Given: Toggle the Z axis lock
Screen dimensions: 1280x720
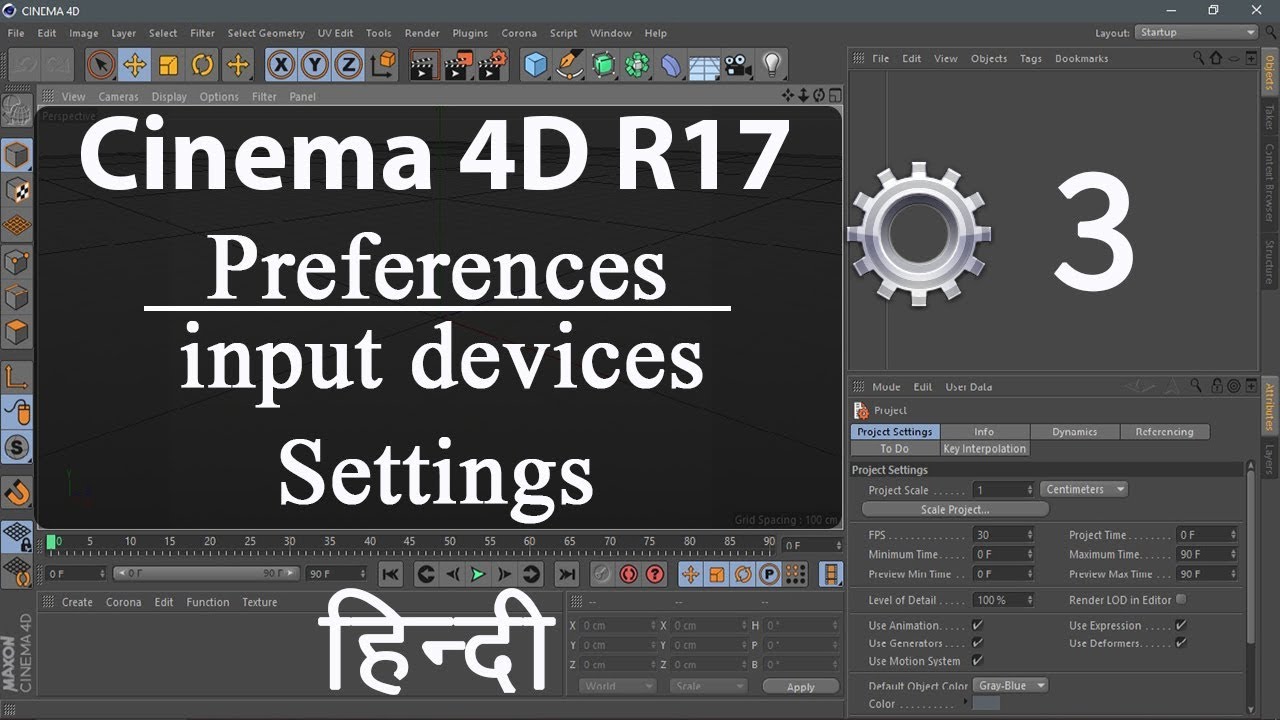Looking at the screenshot, I should point(348,65).
